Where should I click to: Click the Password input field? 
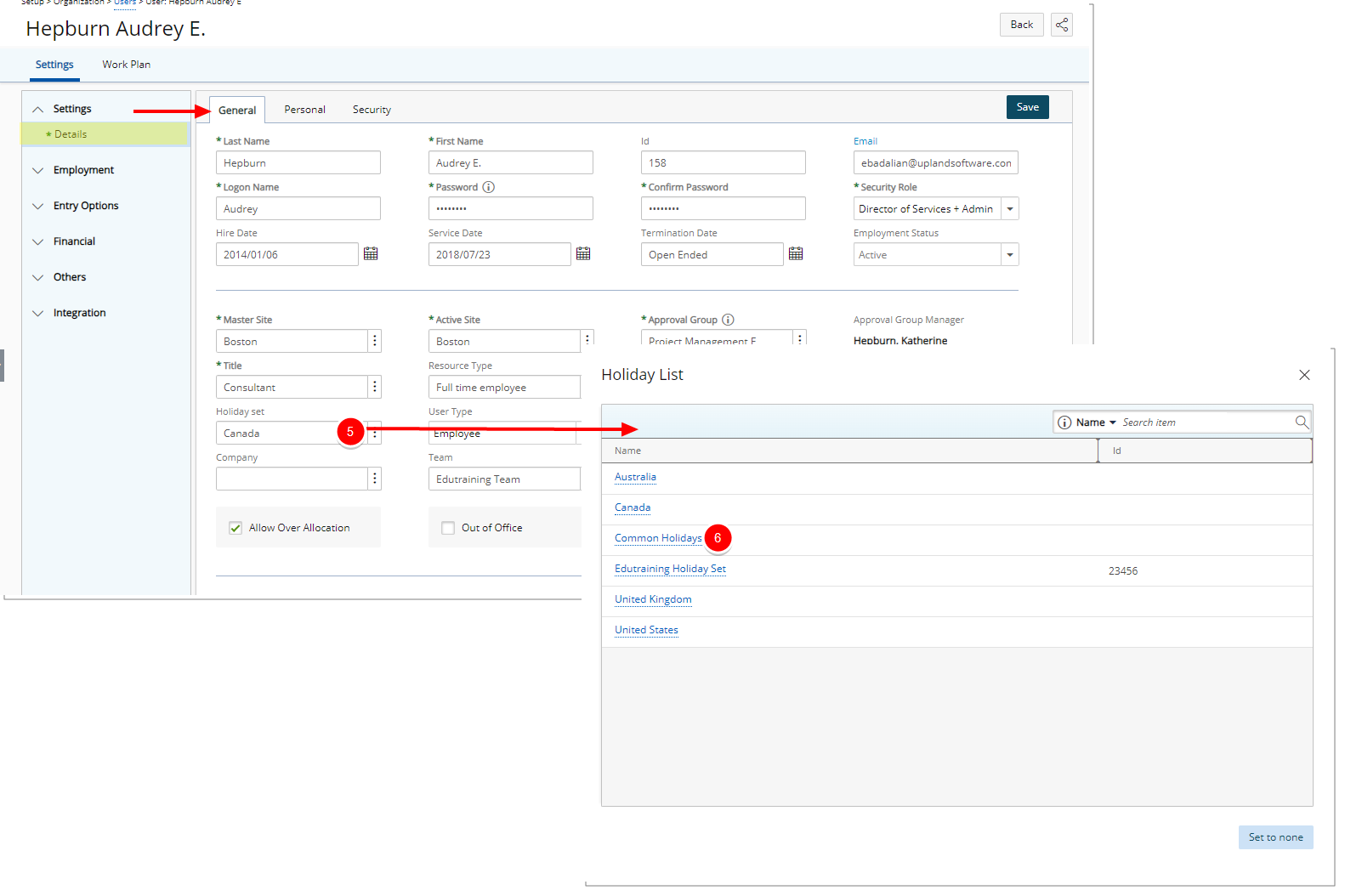click(511, 209)
